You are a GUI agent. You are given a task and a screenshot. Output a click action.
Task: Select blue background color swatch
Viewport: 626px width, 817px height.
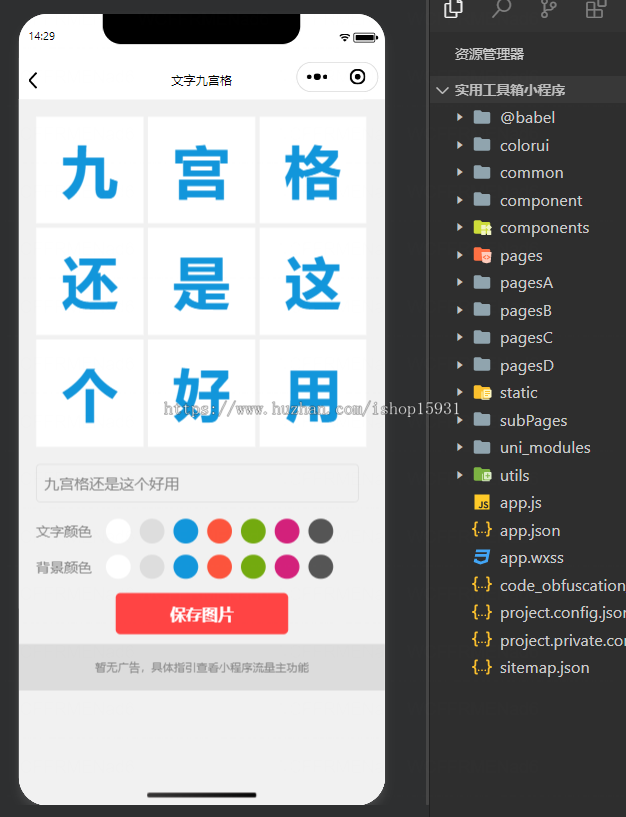point(186,566)
